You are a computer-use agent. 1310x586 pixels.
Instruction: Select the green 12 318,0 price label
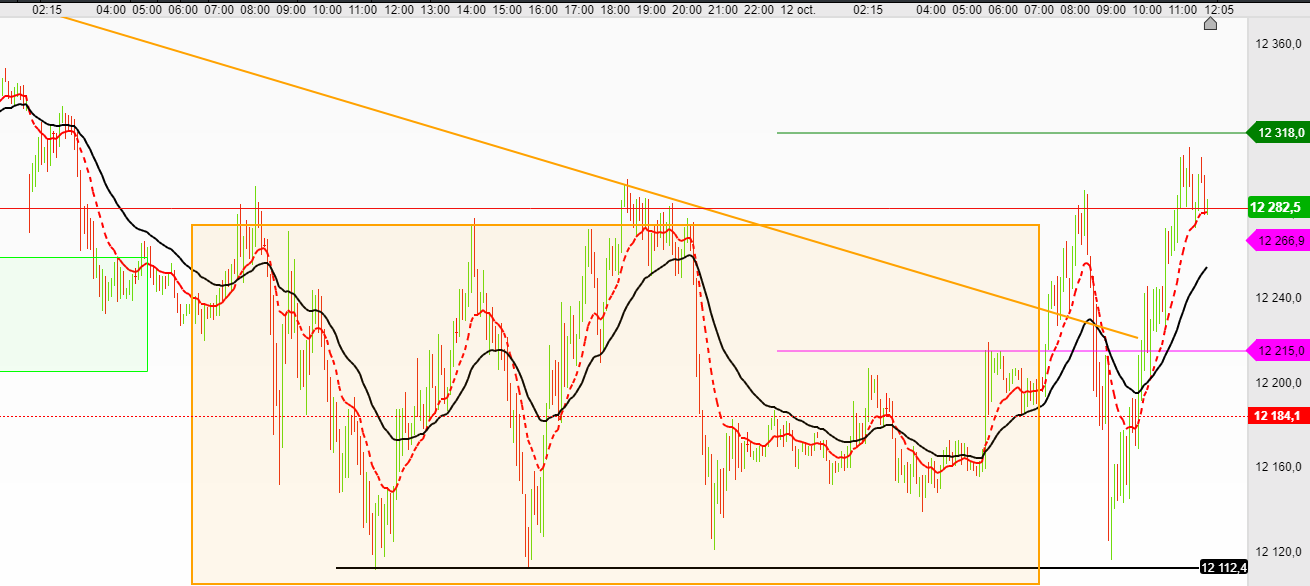click(x=1277, y=132)
